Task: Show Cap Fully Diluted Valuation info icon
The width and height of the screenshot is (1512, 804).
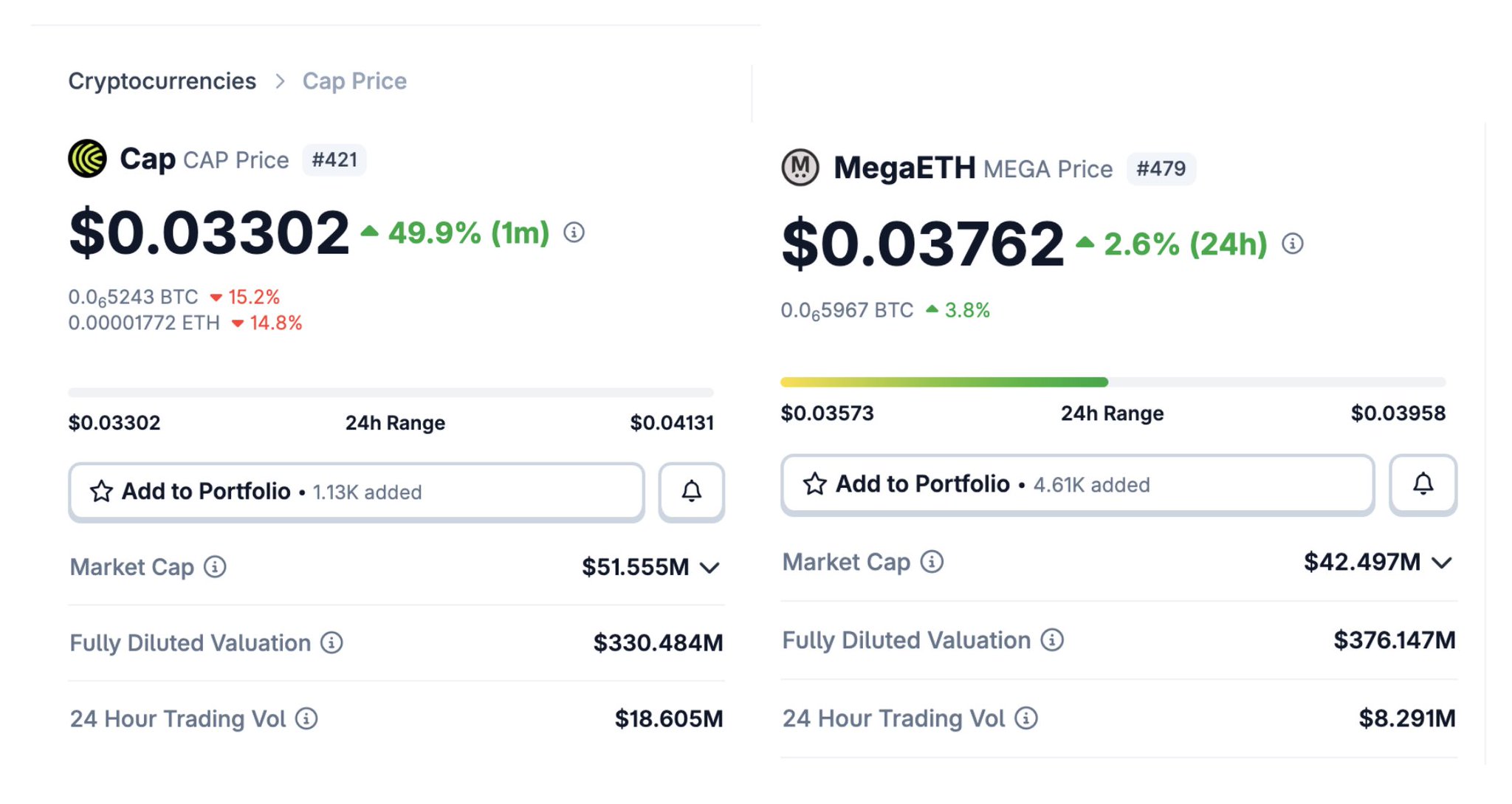Action: (x=331, y=643)
